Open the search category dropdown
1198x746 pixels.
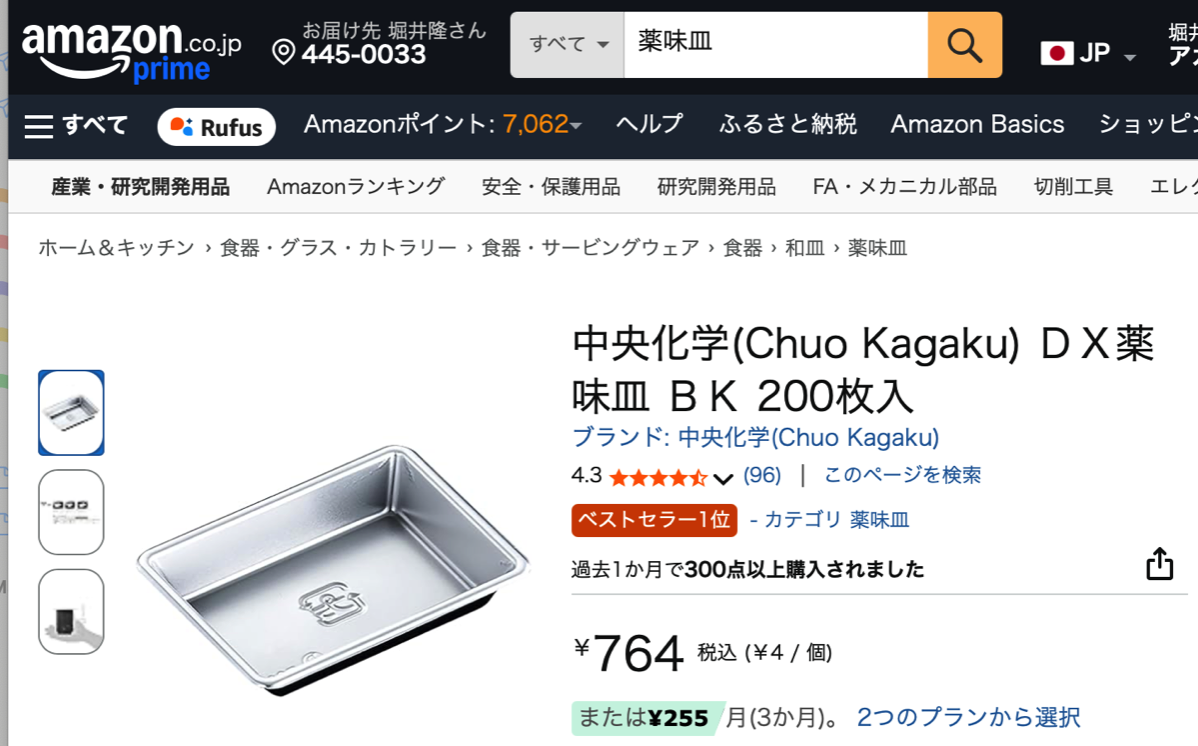pos(568,45)
